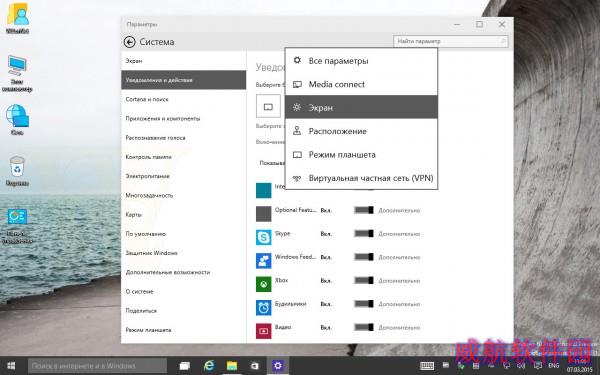The image size is (600, 375).
Task: Open Cortana и поиск section
Action: [x=184, y=99]
